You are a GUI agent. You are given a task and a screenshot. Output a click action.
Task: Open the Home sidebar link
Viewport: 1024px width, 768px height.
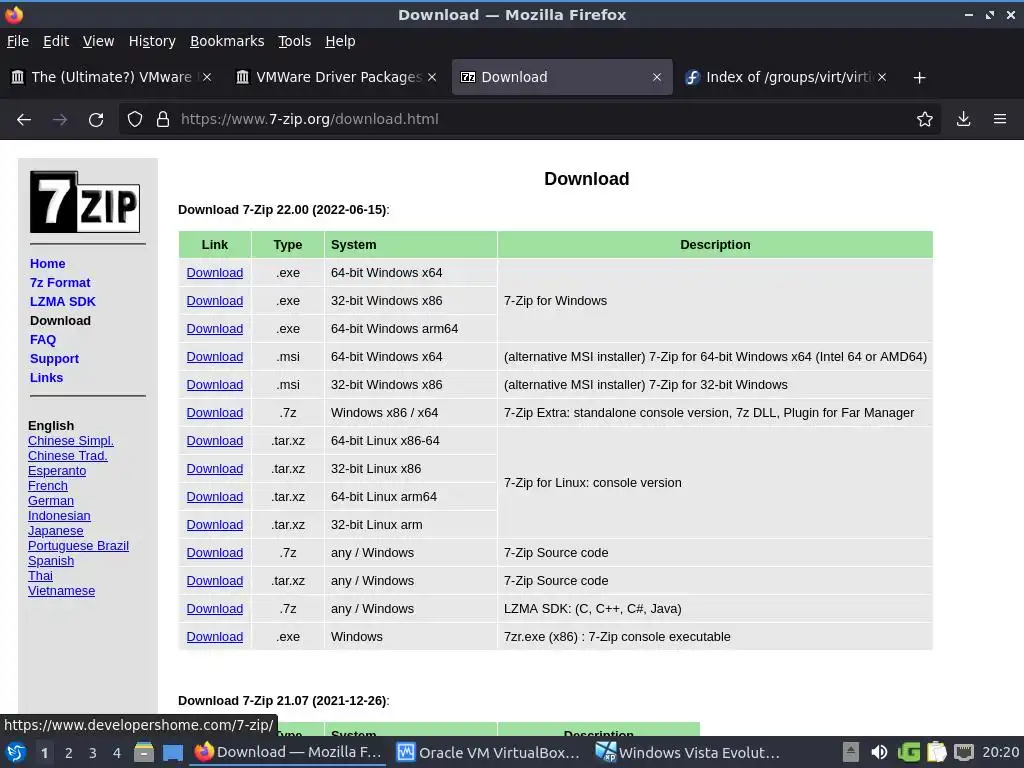tap(48, 264)
